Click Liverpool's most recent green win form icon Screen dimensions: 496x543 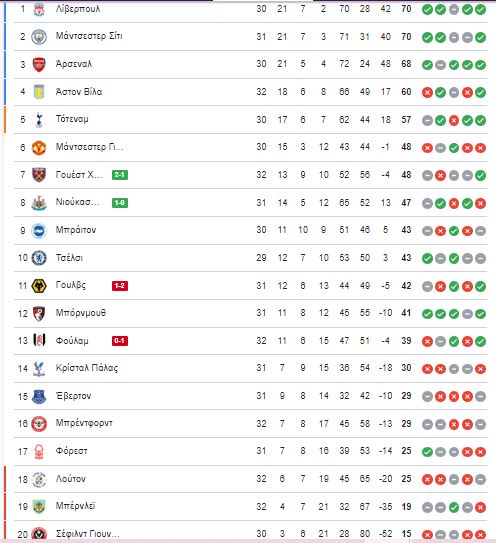(x=480, y=10)
